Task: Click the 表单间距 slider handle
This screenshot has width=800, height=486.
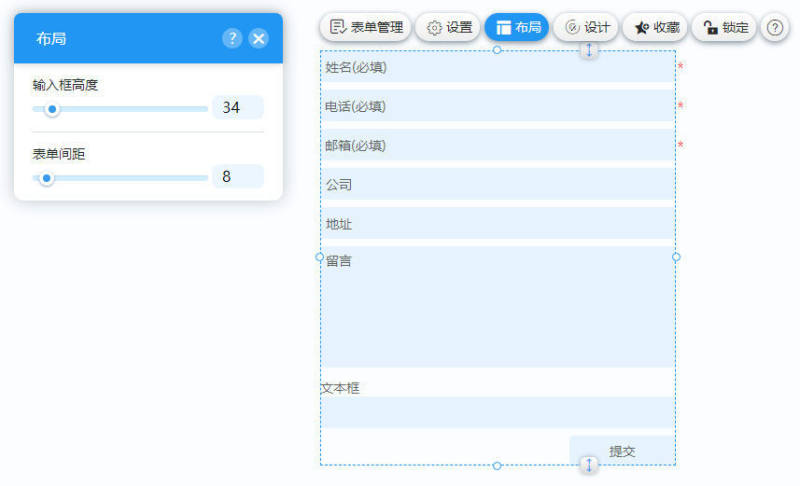Action: click(46, 179)
